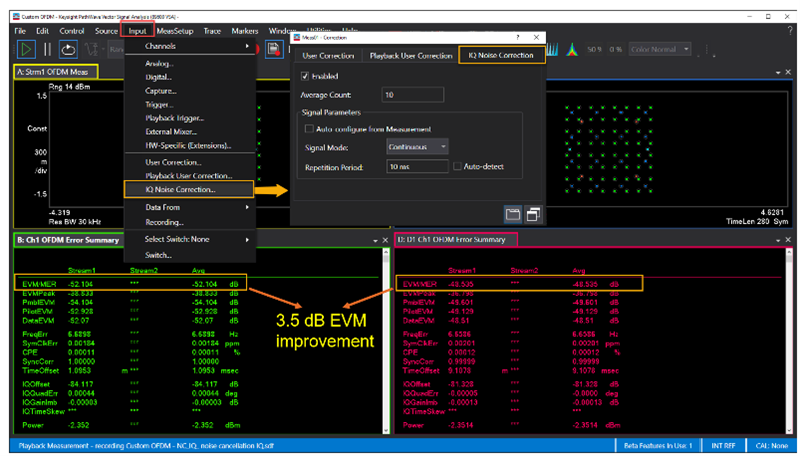
Task: Open the Signal Mode dropdown
Action: (x=417, y=147)
